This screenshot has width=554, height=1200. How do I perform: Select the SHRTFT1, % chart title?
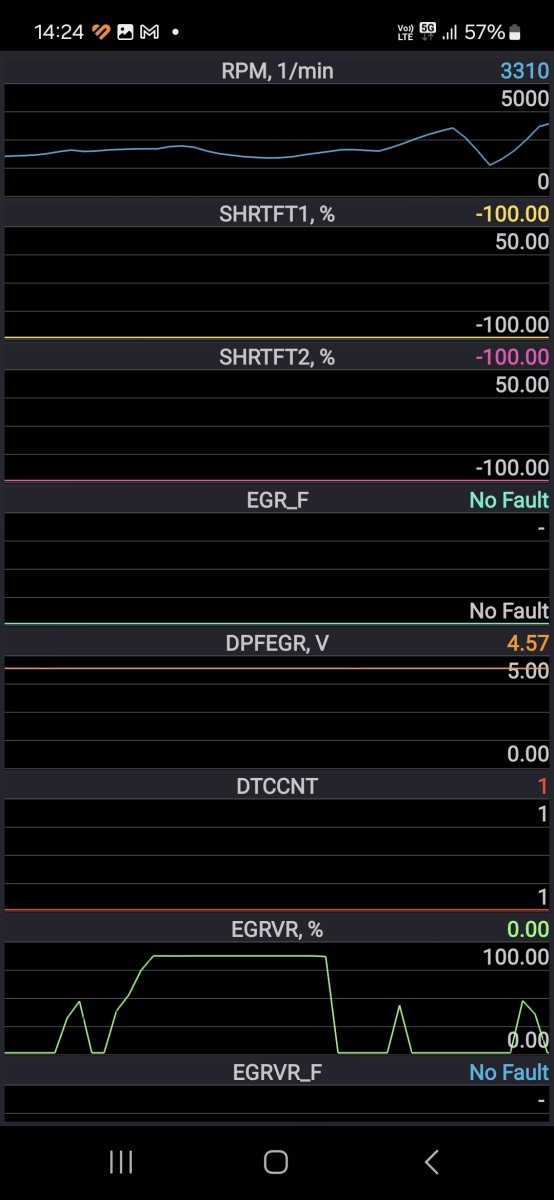[277, 214]
